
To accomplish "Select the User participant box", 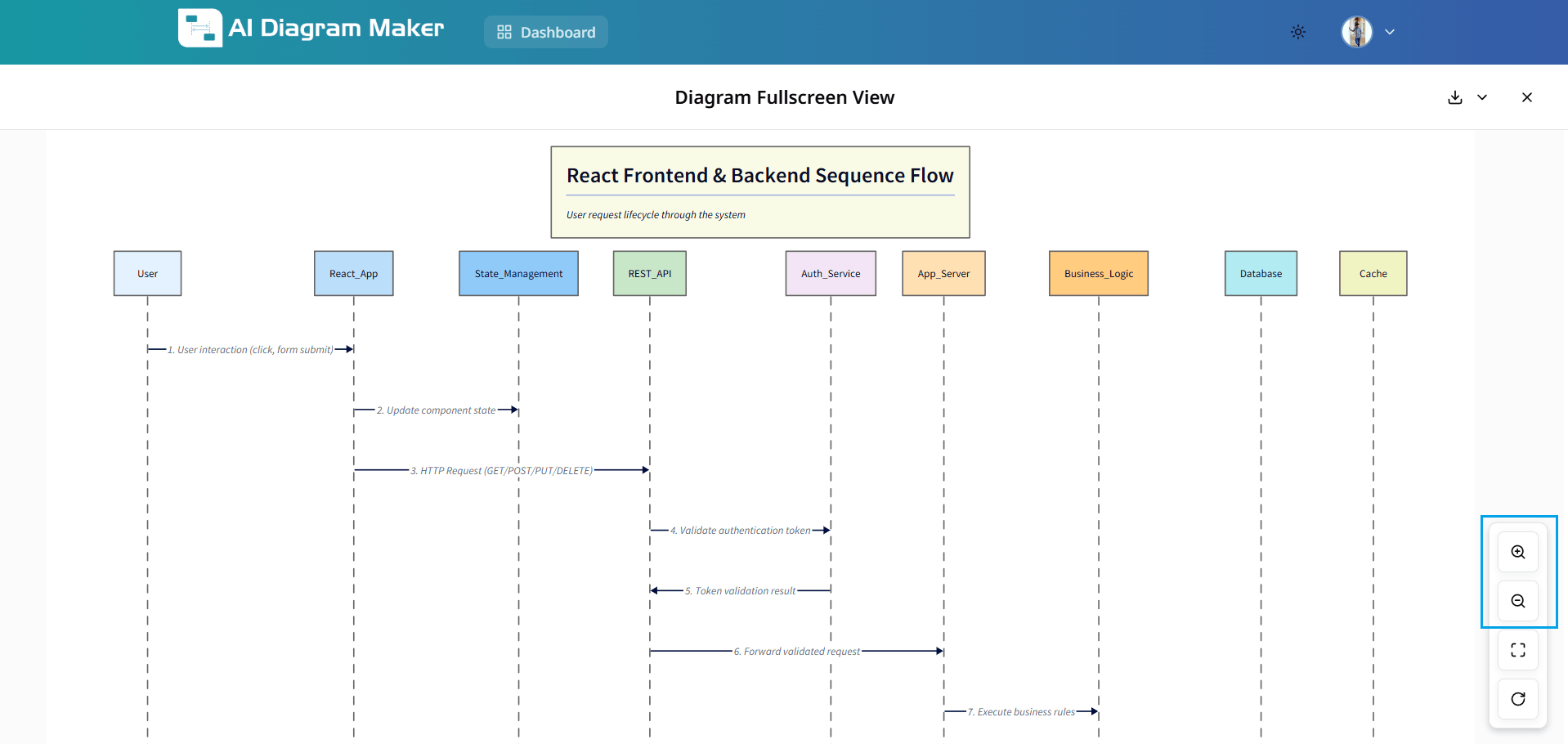I will [x=147, y=274].
